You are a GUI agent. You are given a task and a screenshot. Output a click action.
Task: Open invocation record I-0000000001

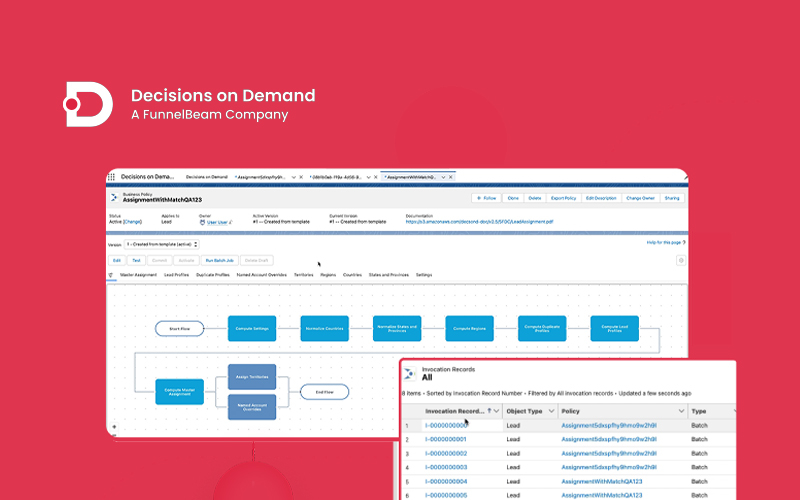pyautogui.click(x=445, y=439)
